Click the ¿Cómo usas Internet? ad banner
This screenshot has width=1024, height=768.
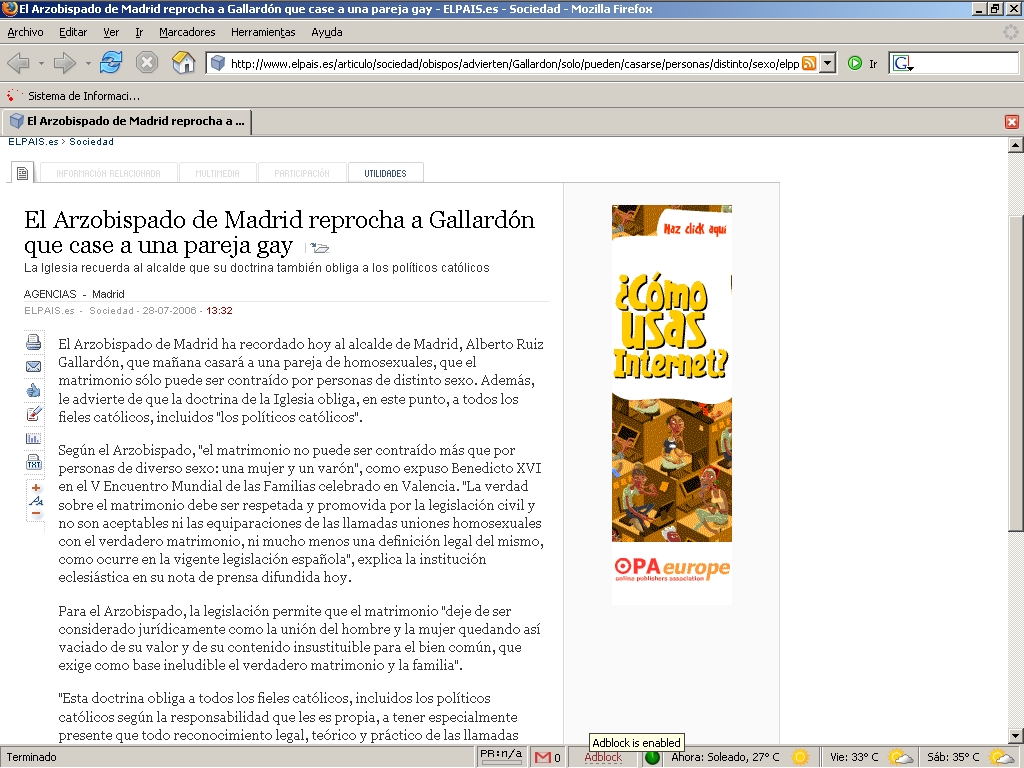pos(671,404)
